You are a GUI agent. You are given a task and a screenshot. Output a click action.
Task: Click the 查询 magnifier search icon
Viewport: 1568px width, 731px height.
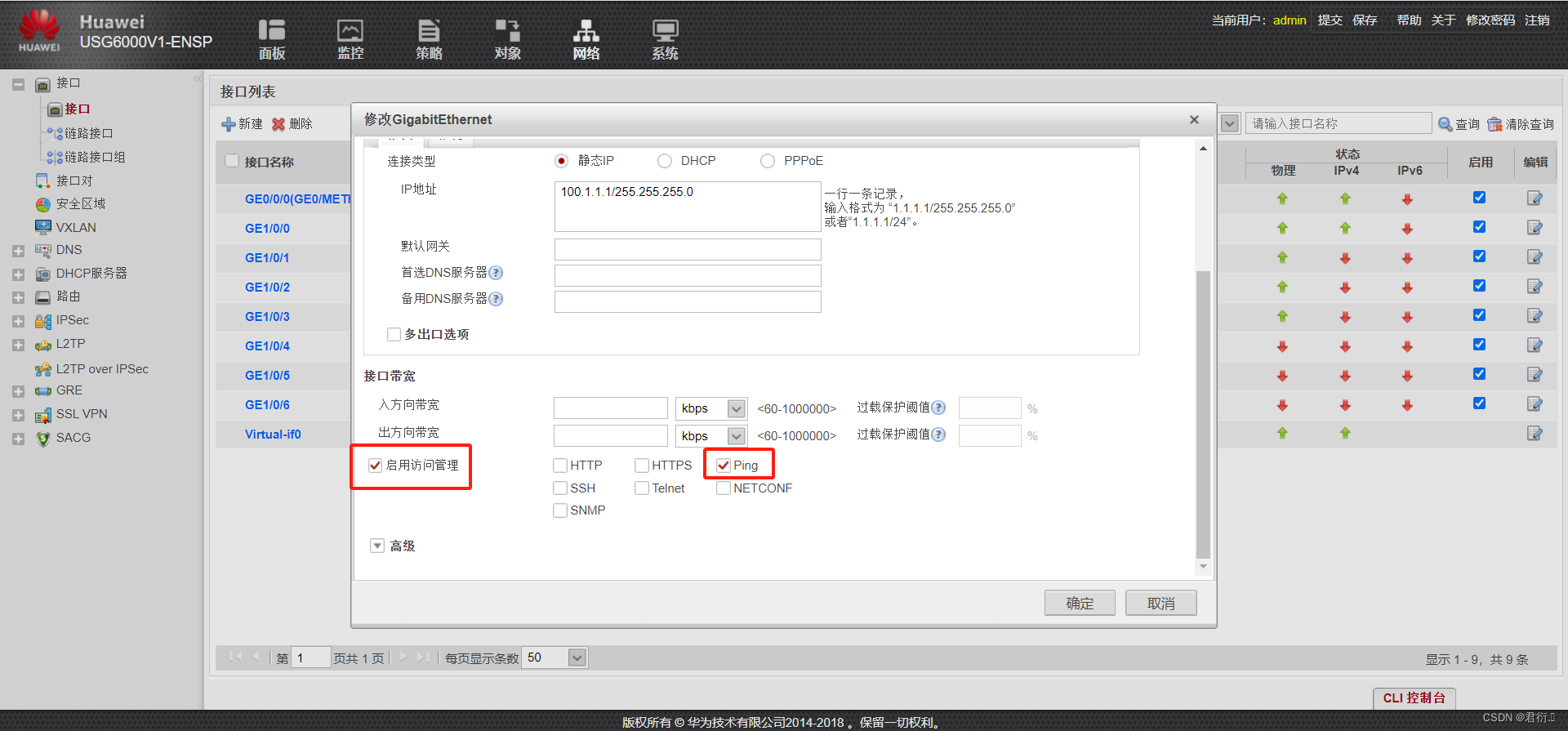tap(1445, 124)
